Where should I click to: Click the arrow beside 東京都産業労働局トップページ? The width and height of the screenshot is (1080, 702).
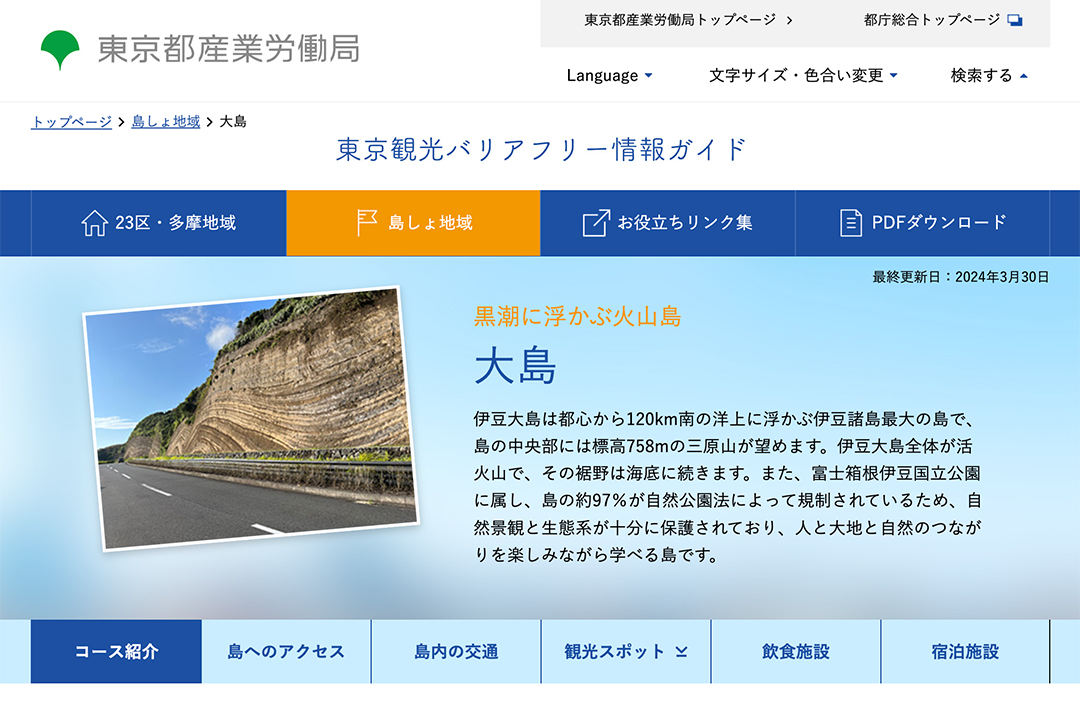click(789, 20)
